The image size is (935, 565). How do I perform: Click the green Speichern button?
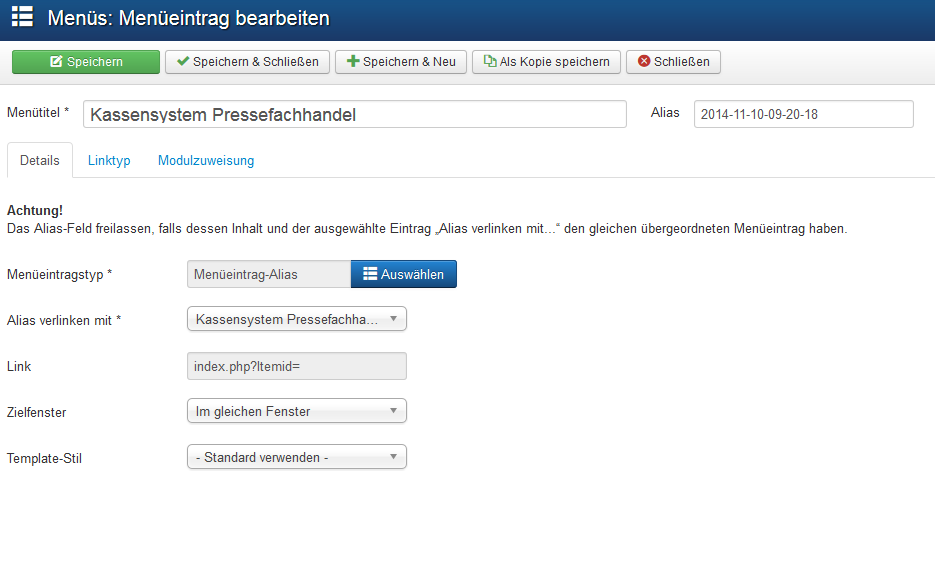[86, 62]
